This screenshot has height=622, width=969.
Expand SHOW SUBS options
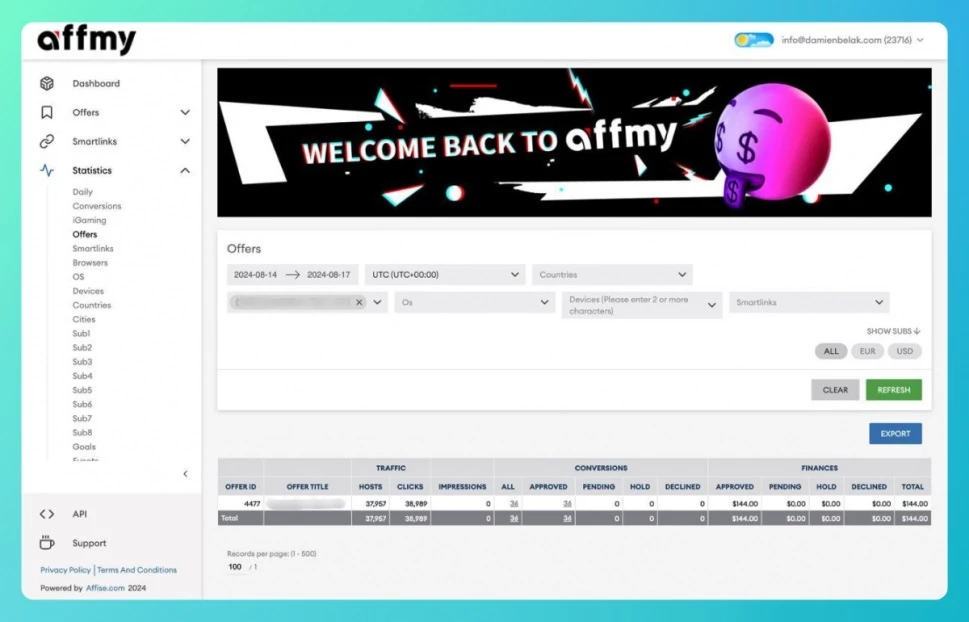pos(893,331)
